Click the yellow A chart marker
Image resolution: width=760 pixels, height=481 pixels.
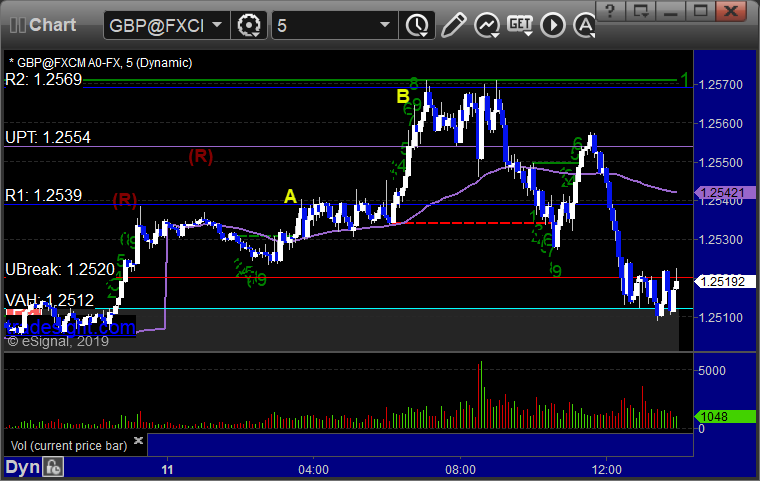tap(290, 196)
